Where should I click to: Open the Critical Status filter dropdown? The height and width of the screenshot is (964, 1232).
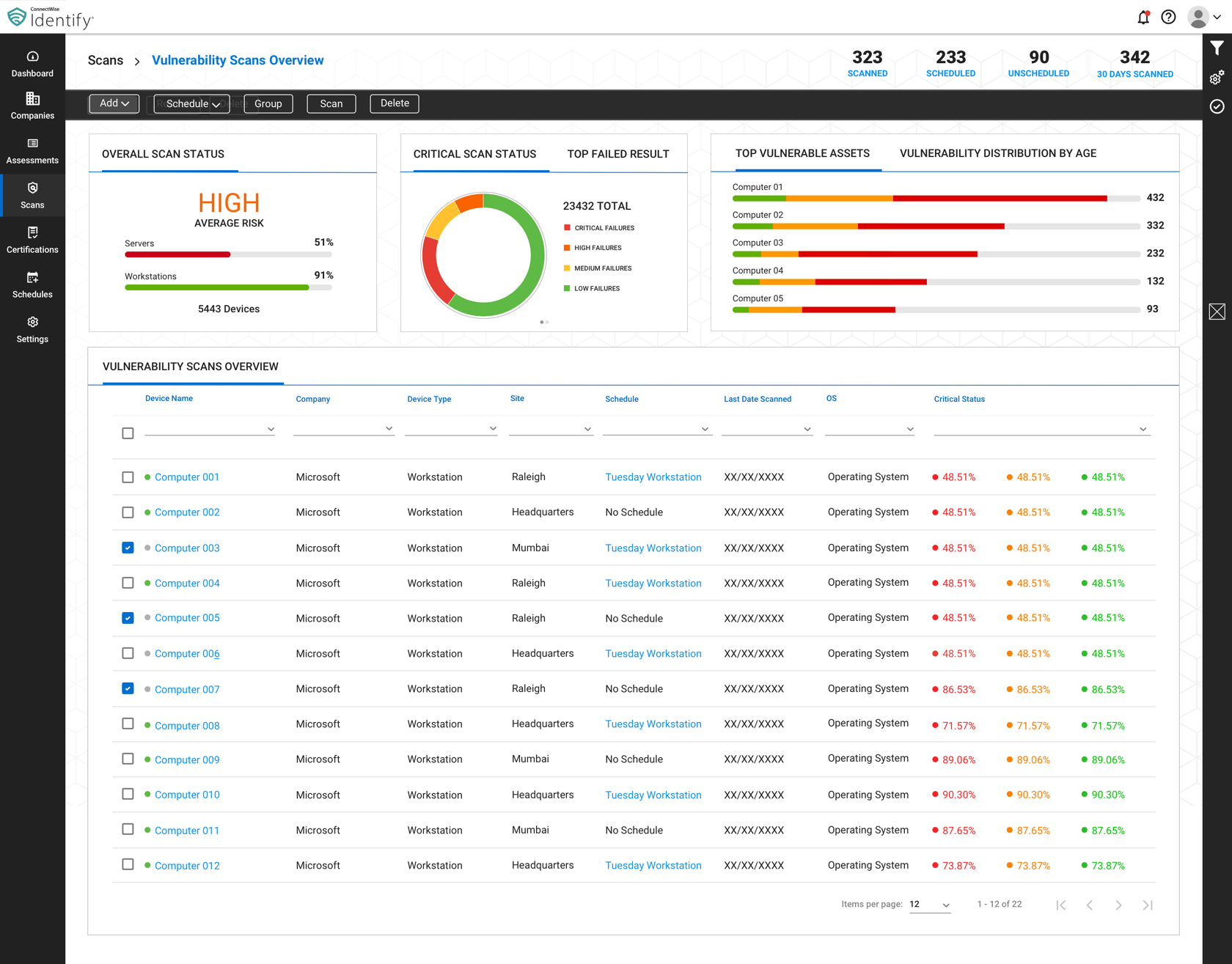click(1041, 429)
